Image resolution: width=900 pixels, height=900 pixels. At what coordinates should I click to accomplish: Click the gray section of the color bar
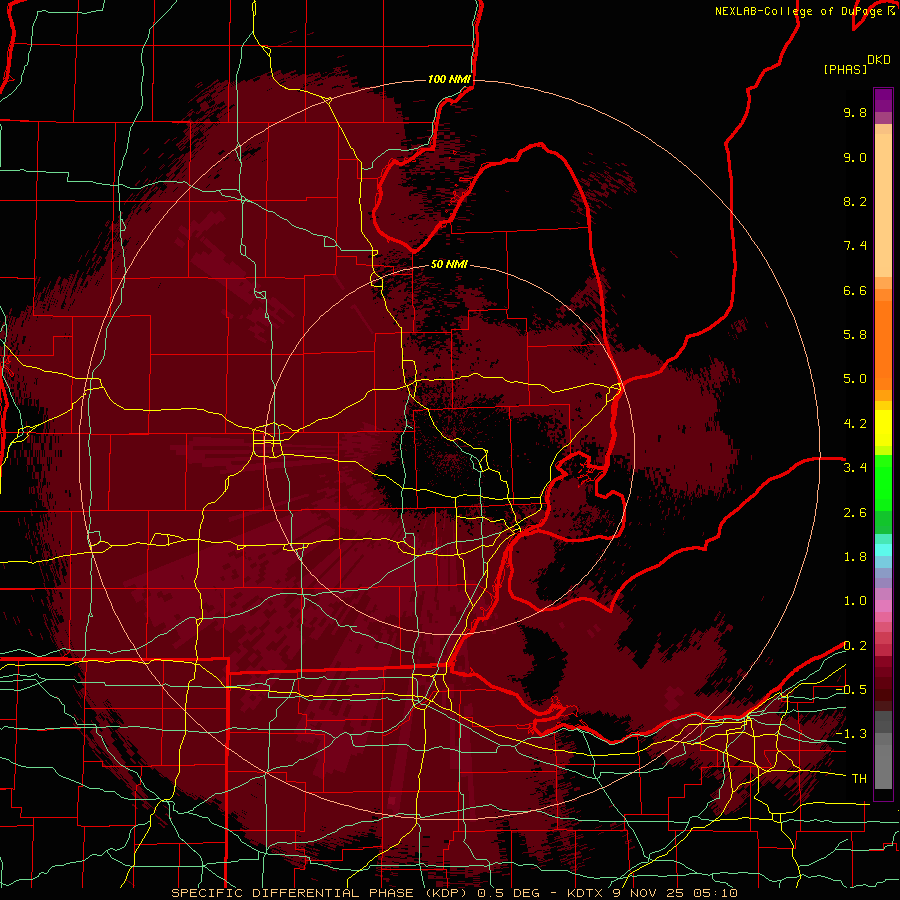(883, 749)
